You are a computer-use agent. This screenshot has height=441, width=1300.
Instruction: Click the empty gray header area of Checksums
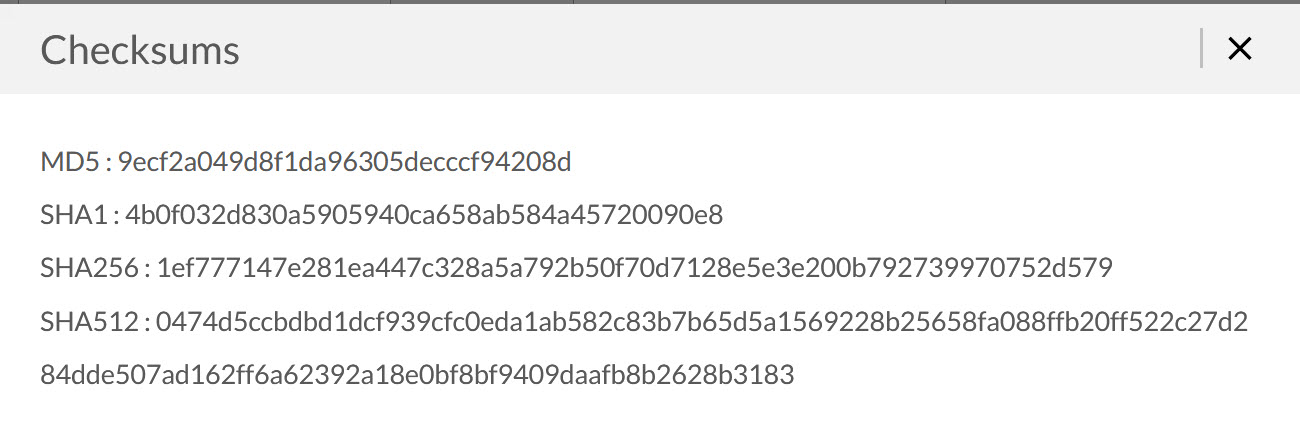(700, 50)
